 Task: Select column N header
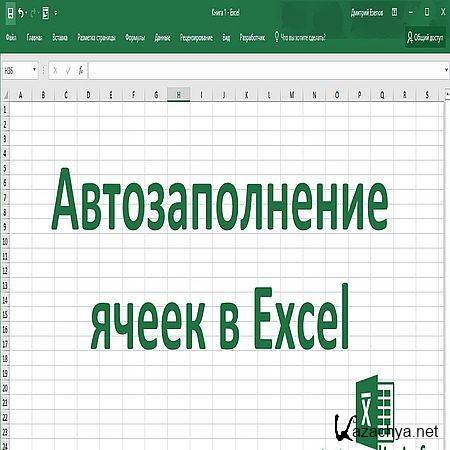[314, 95]
